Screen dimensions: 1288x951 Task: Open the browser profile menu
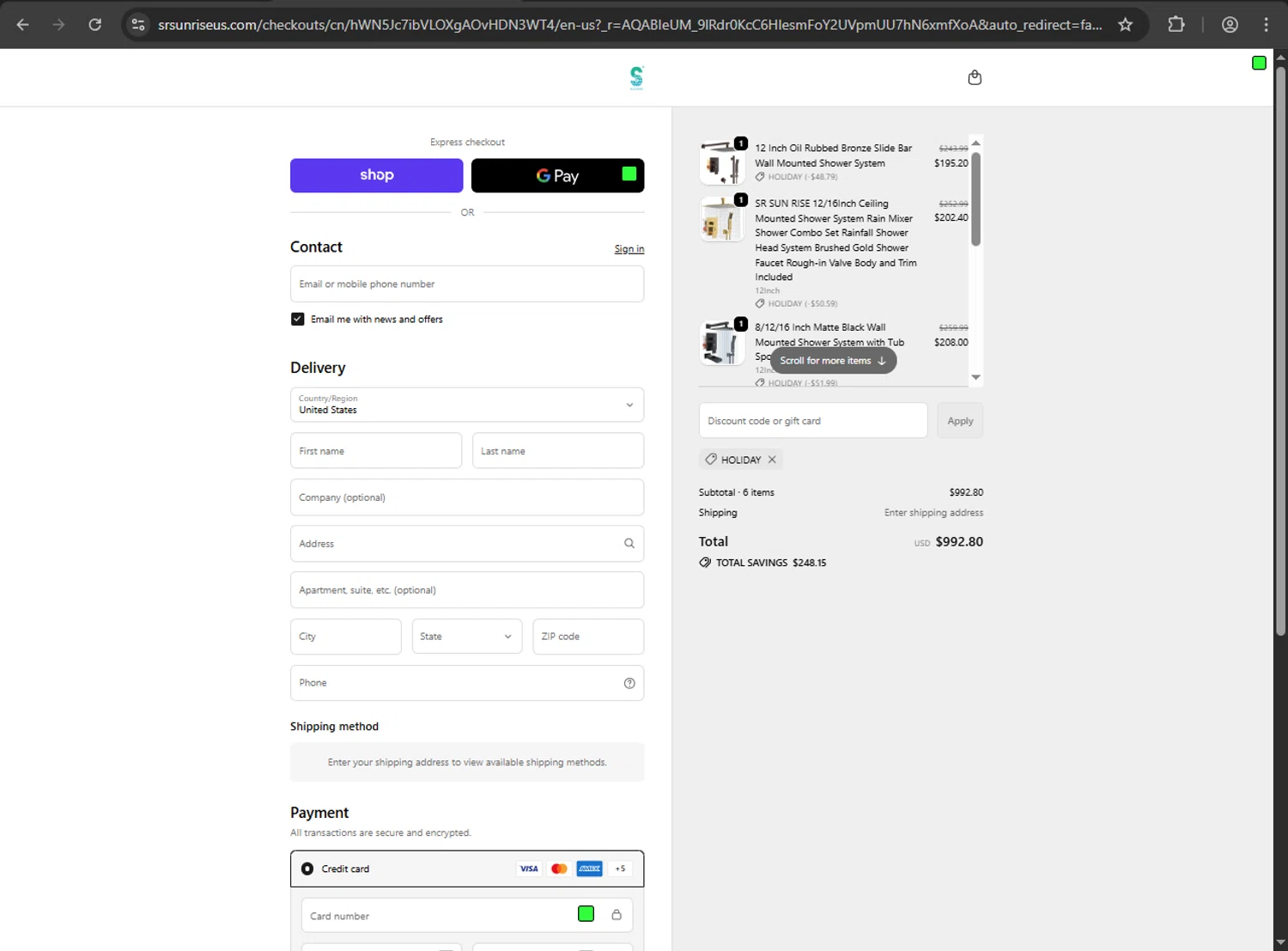click(x=1230, y=25)
